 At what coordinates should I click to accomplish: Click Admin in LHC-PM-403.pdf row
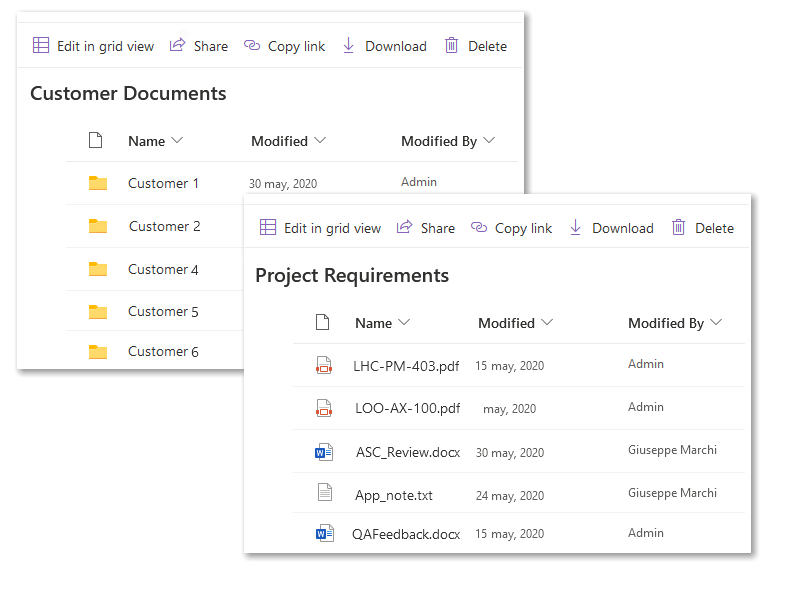tap(646, 364)
